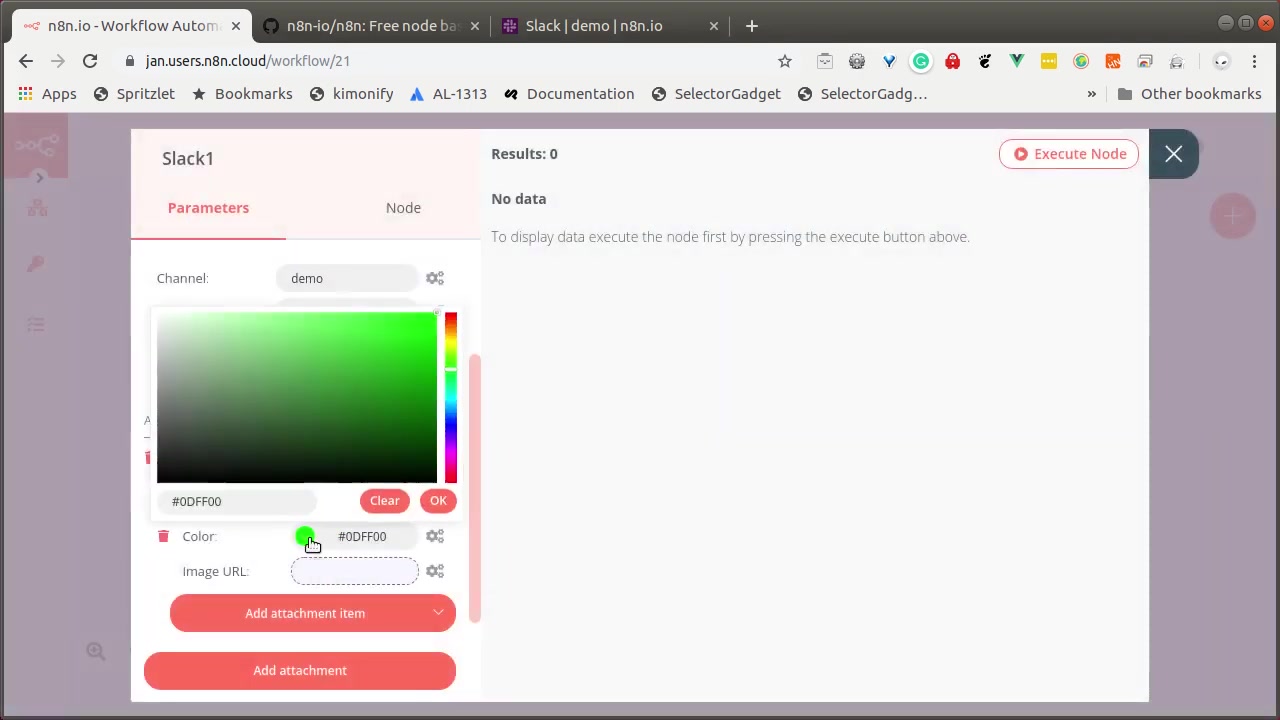Open the kimonify bookmark
Viewport: 1280px width, 720px height.
tap(351, 94)
